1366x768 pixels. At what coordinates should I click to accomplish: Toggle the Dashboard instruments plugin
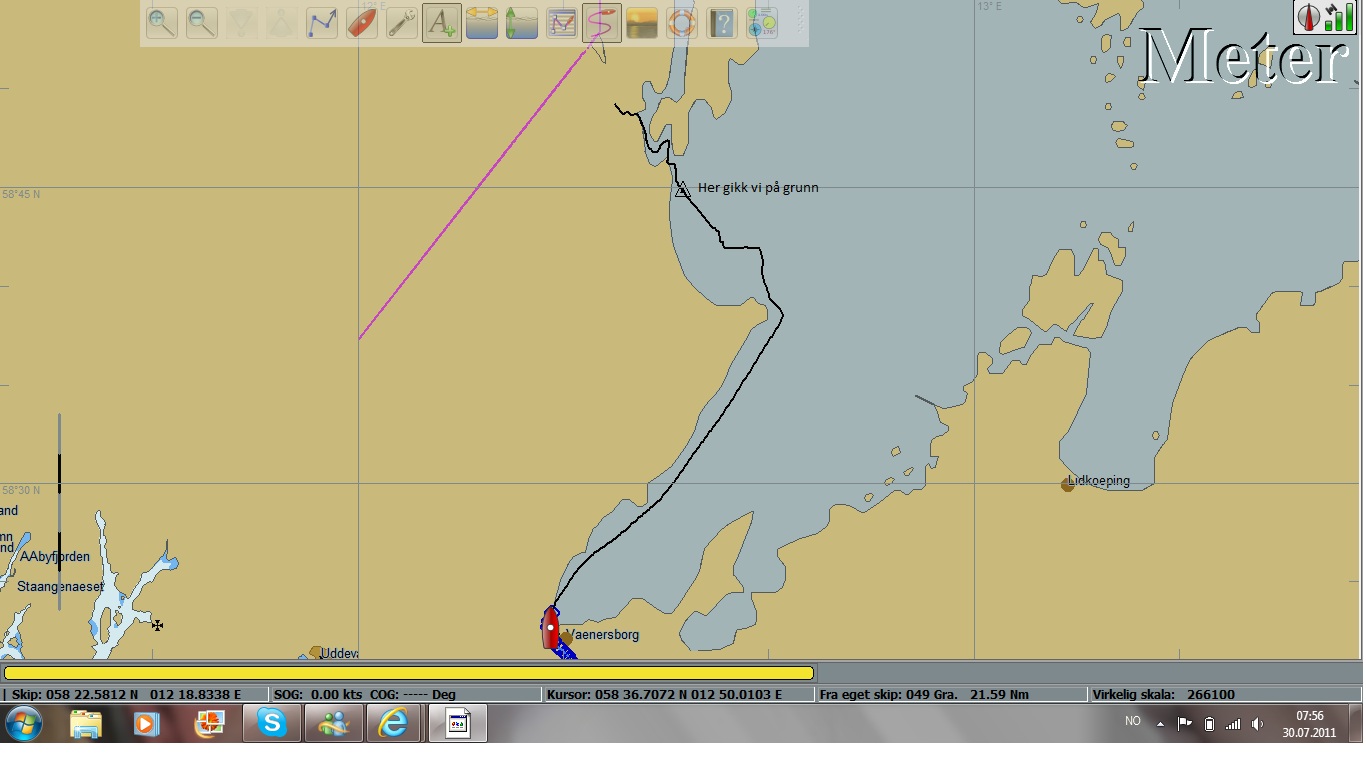click(x=762, y=23)
